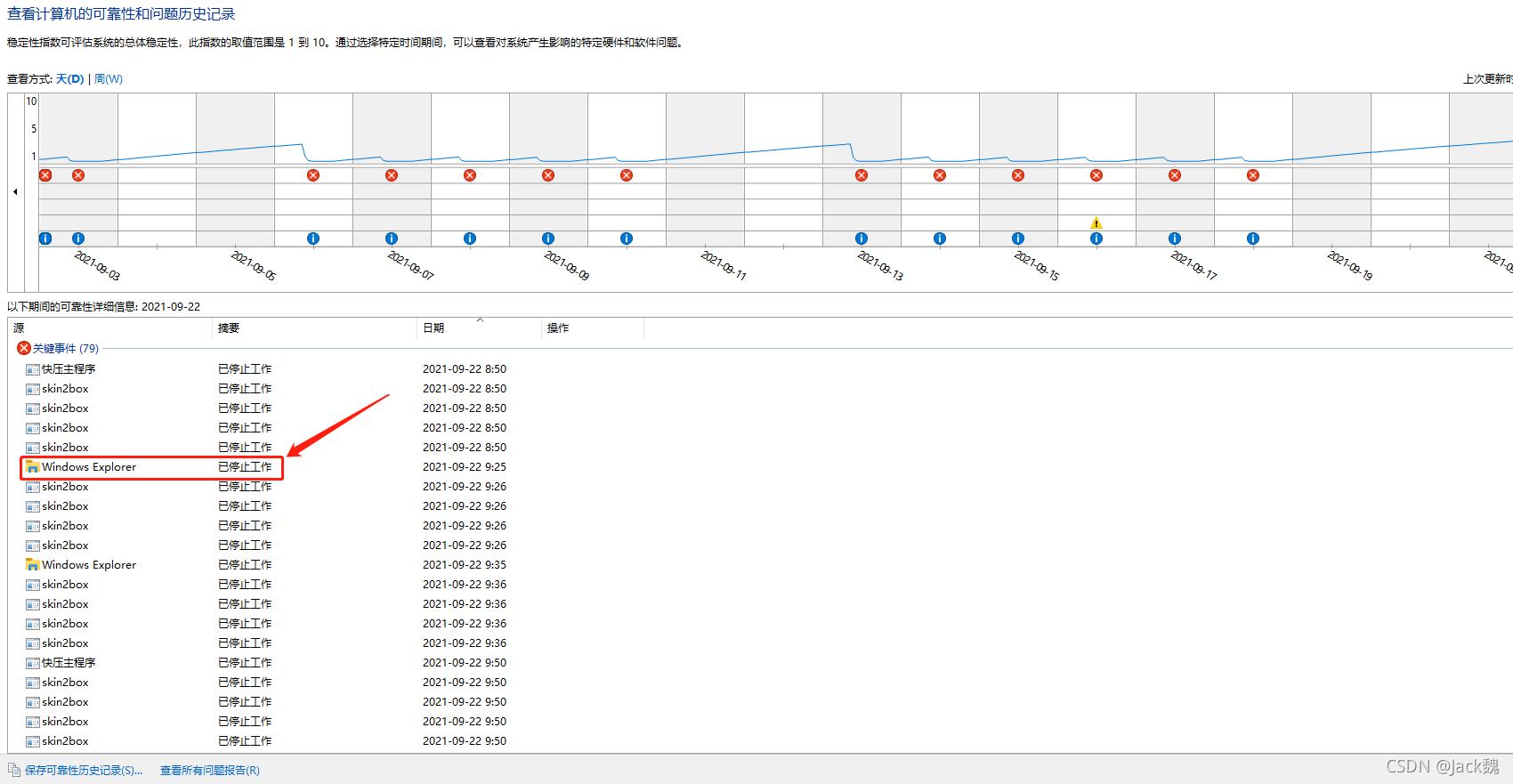1513x784 pixels.
Task: Click 已停止工作 in the 8:50 快压主程序 row
Action: 246,369
